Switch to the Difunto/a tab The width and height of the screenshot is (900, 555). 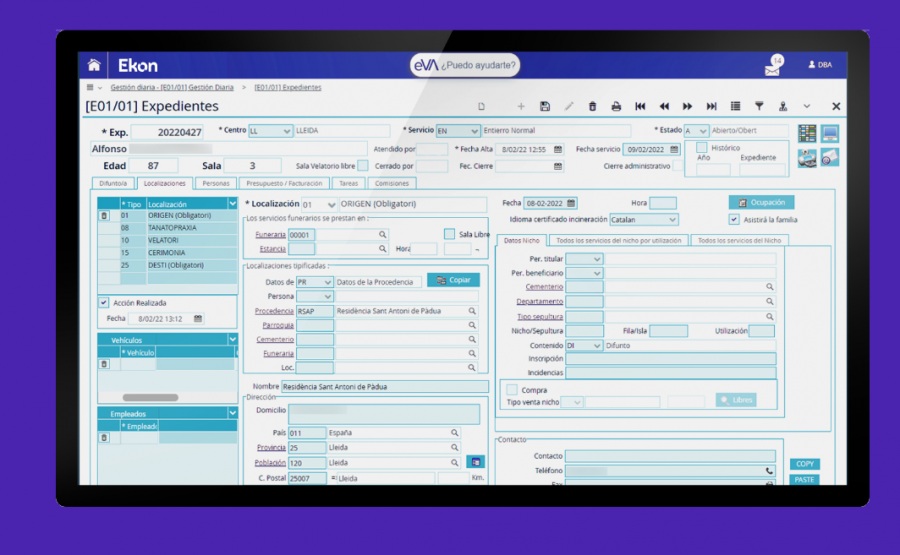(x=113, y=184)
